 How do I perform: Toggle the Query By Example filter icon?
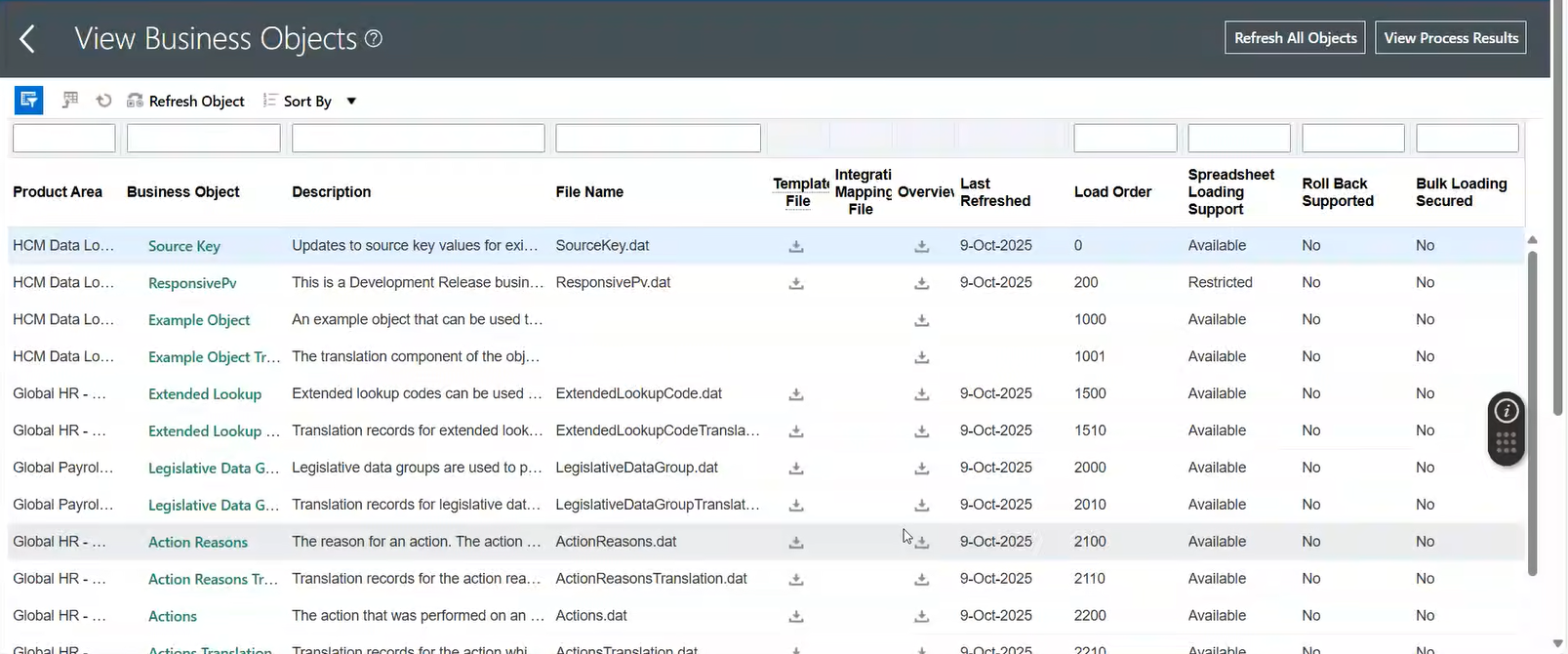(28, 100)
